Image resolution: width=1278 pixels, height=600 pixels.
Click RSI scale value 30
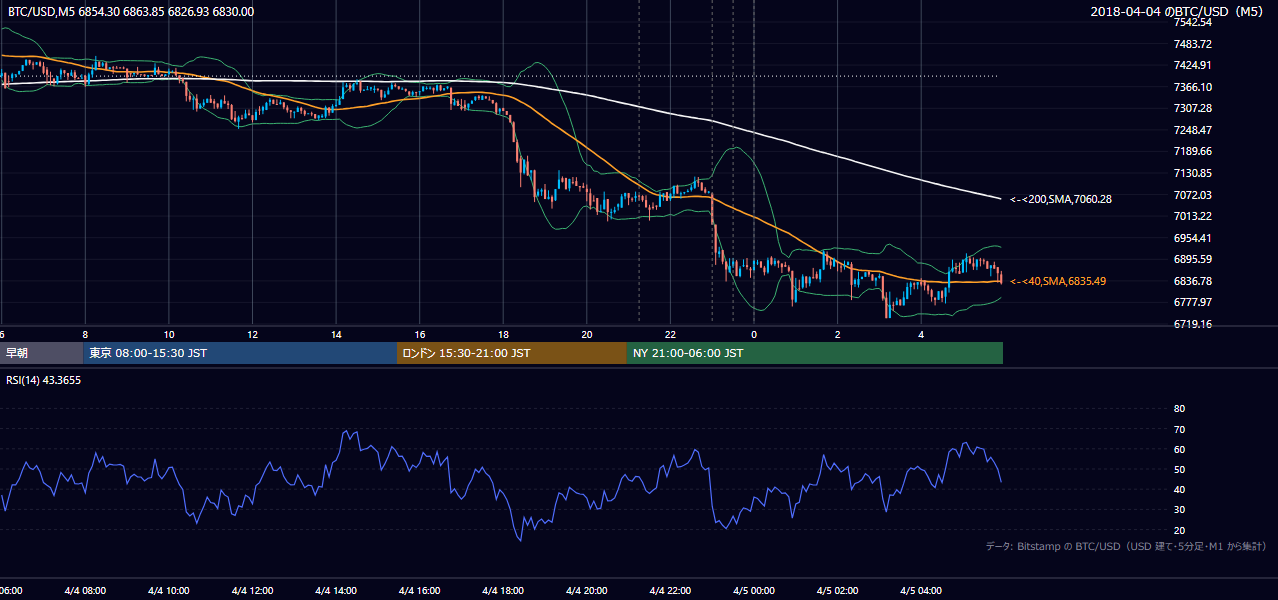[x=1179, y=510]
